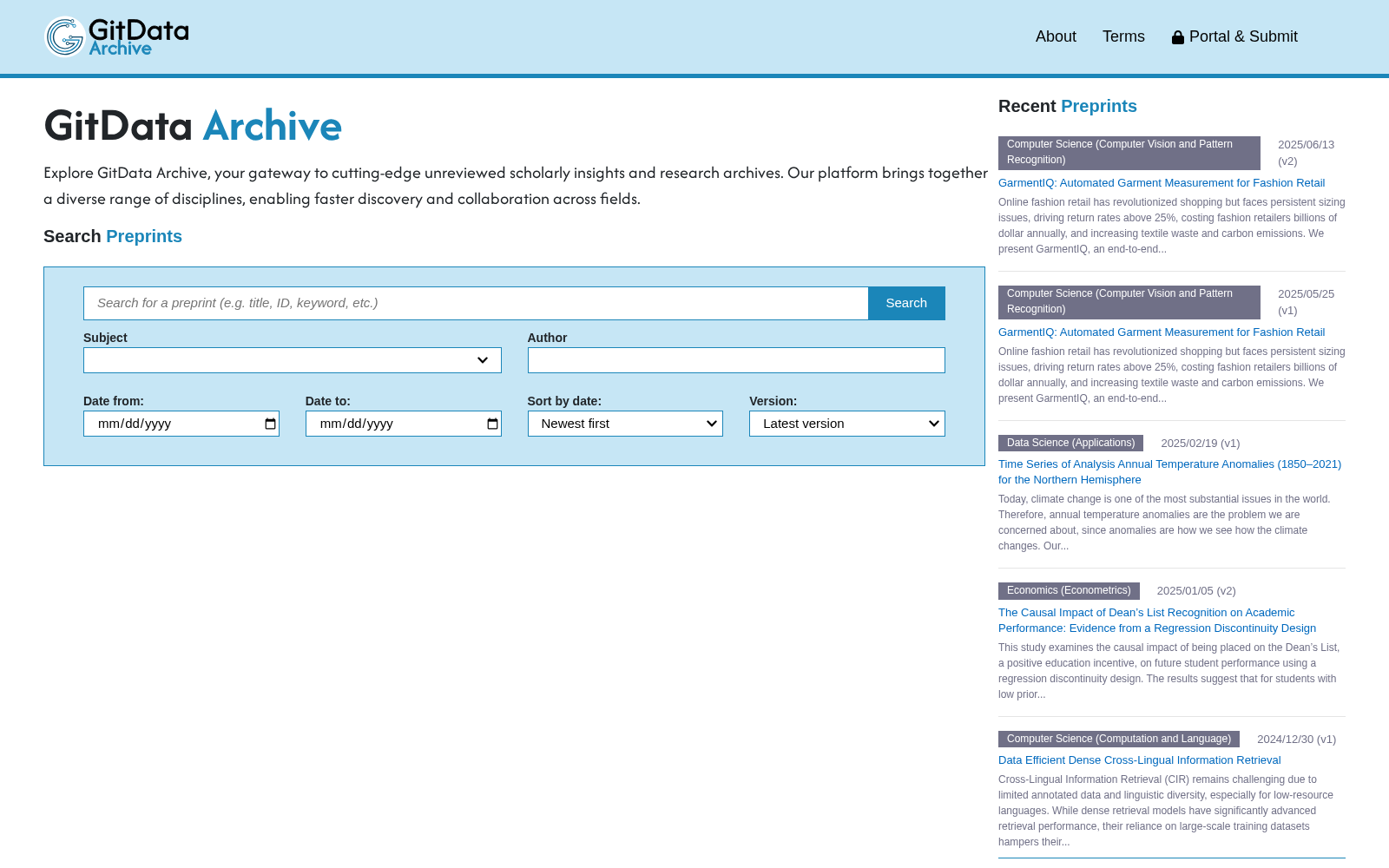The height and width of the screenshot is (868, 1389).
Task: Click the Search button
Action: click(x=906, y=303)
